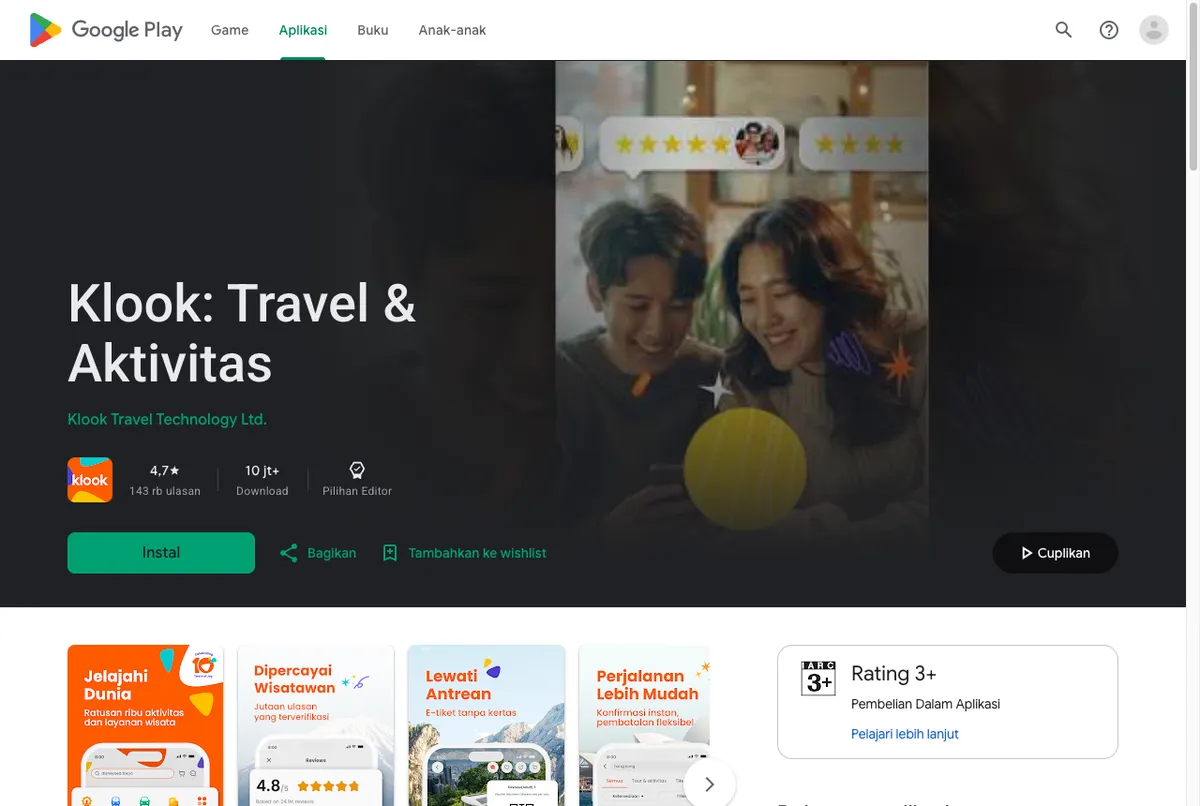Select the Aplikasi tab

coord(303,30)
